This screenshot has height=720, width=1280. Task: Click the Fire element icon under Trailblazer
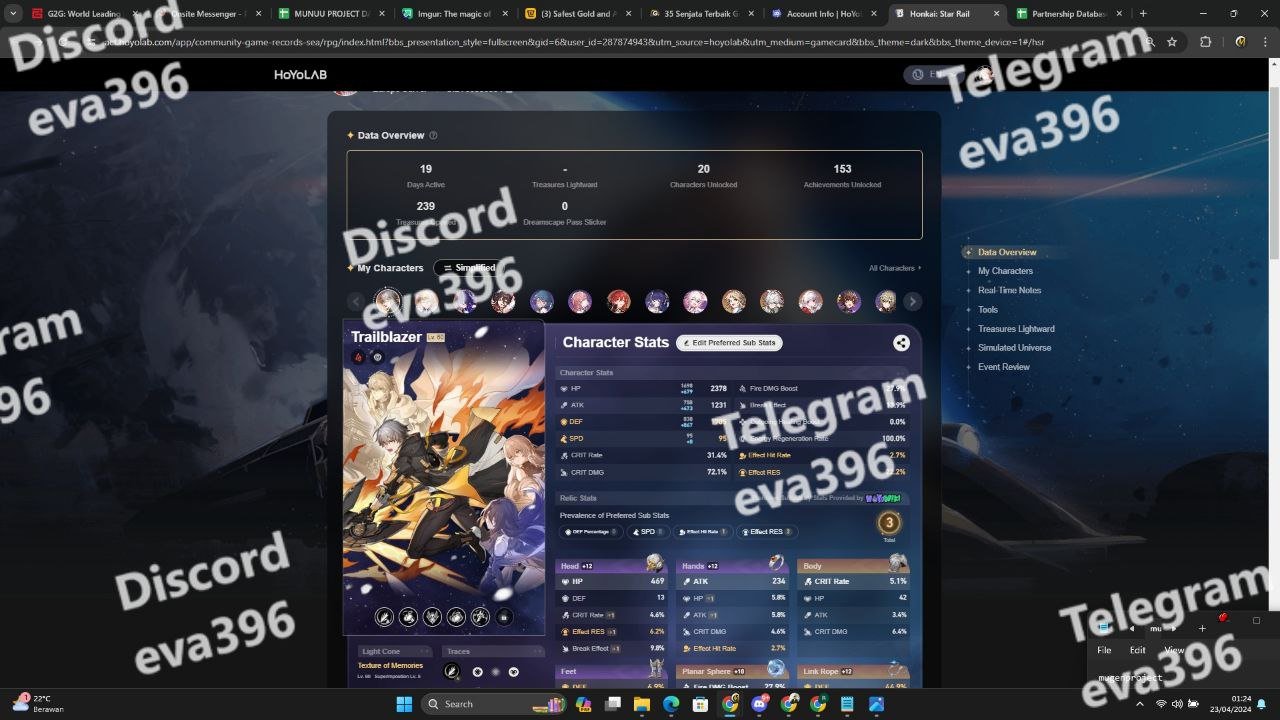(358, 357)
